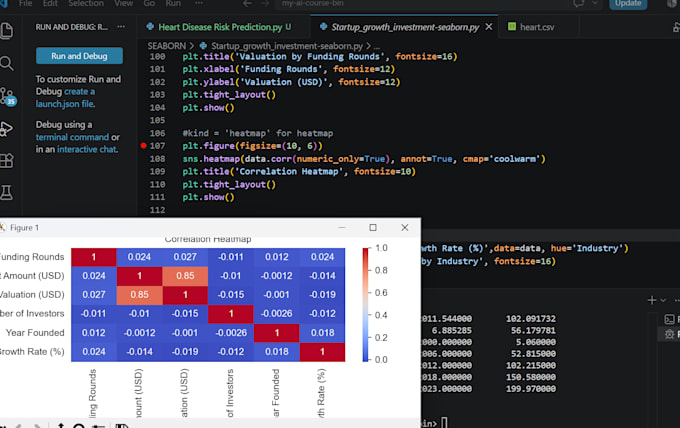Open the File menu
The width and height of the screenshot is (680, 428).
pos(26,3)
